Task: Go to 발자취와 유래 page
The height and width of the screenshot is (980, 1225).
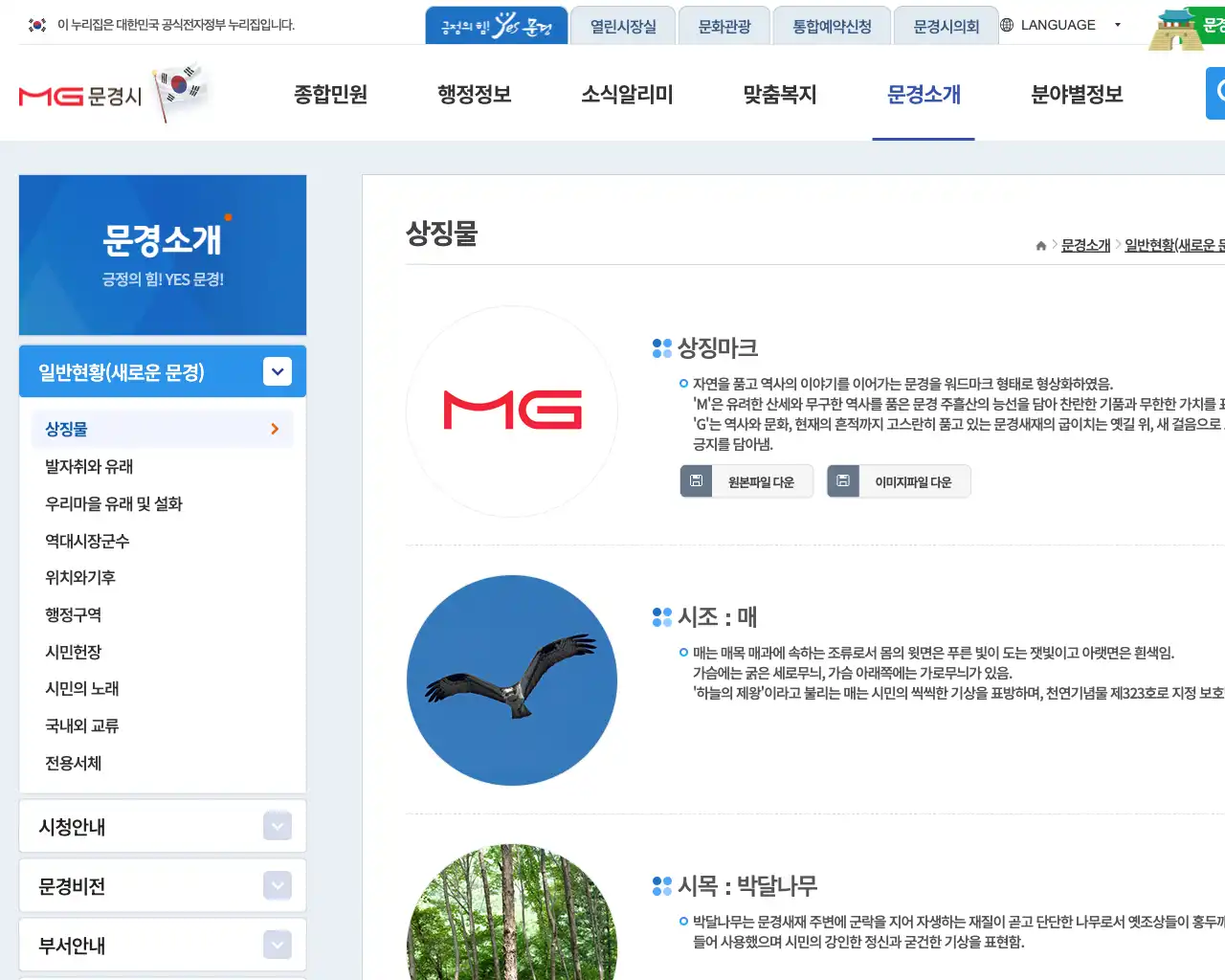Action: coord(89,466)
